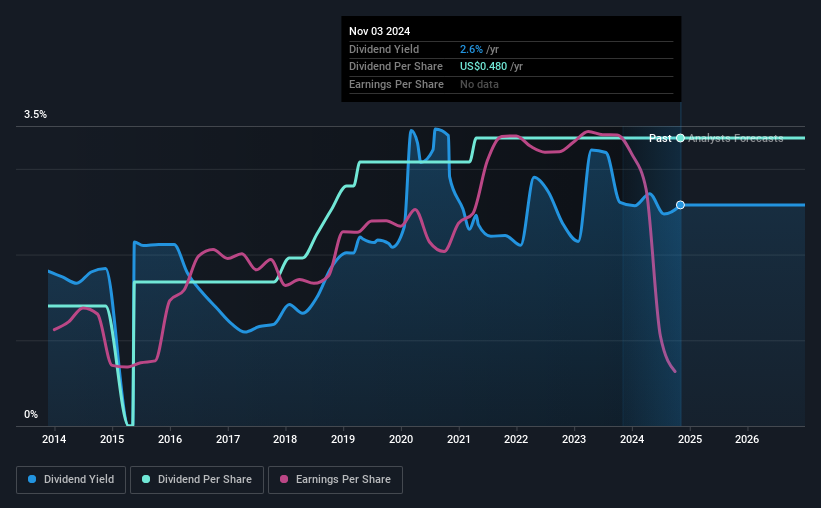The image size is (821, 508).
Task: Toggle the Dividend Per Share legend button
Action: (x=197, y=480)
